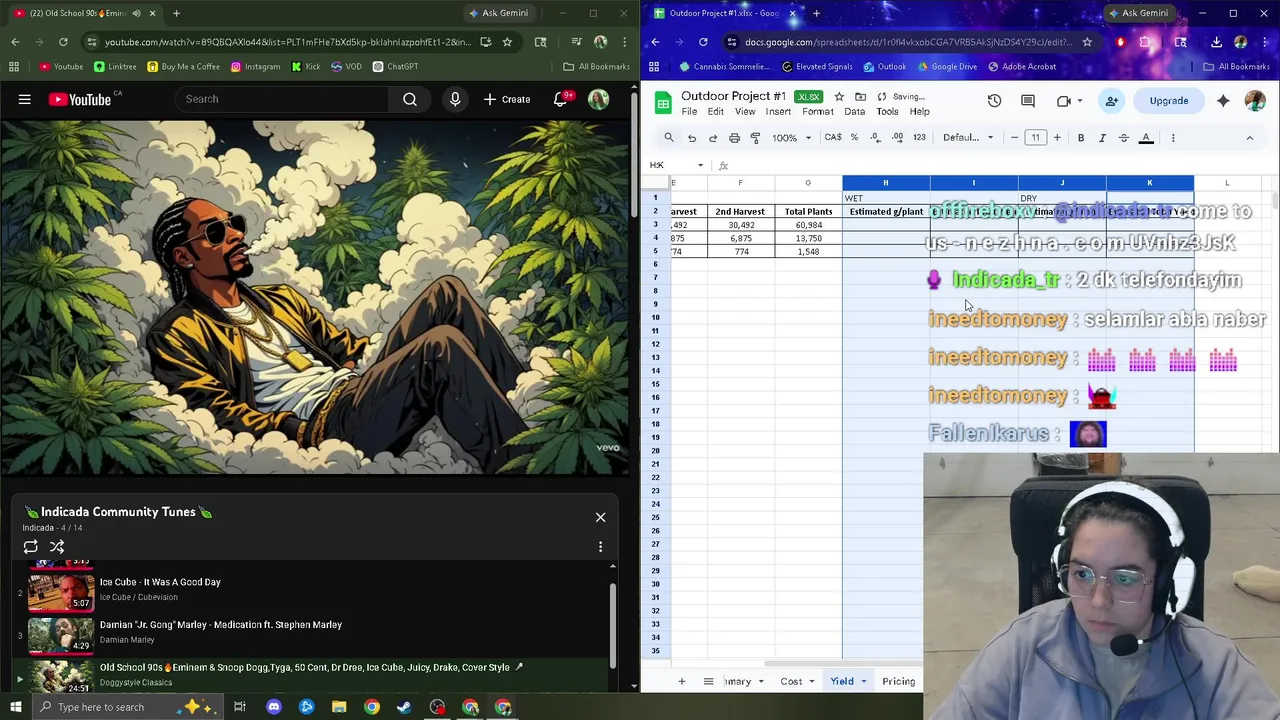Screen dimensions: 1280x720
Task: Open the Format menu in Sheets
Action: pos(817,112)
